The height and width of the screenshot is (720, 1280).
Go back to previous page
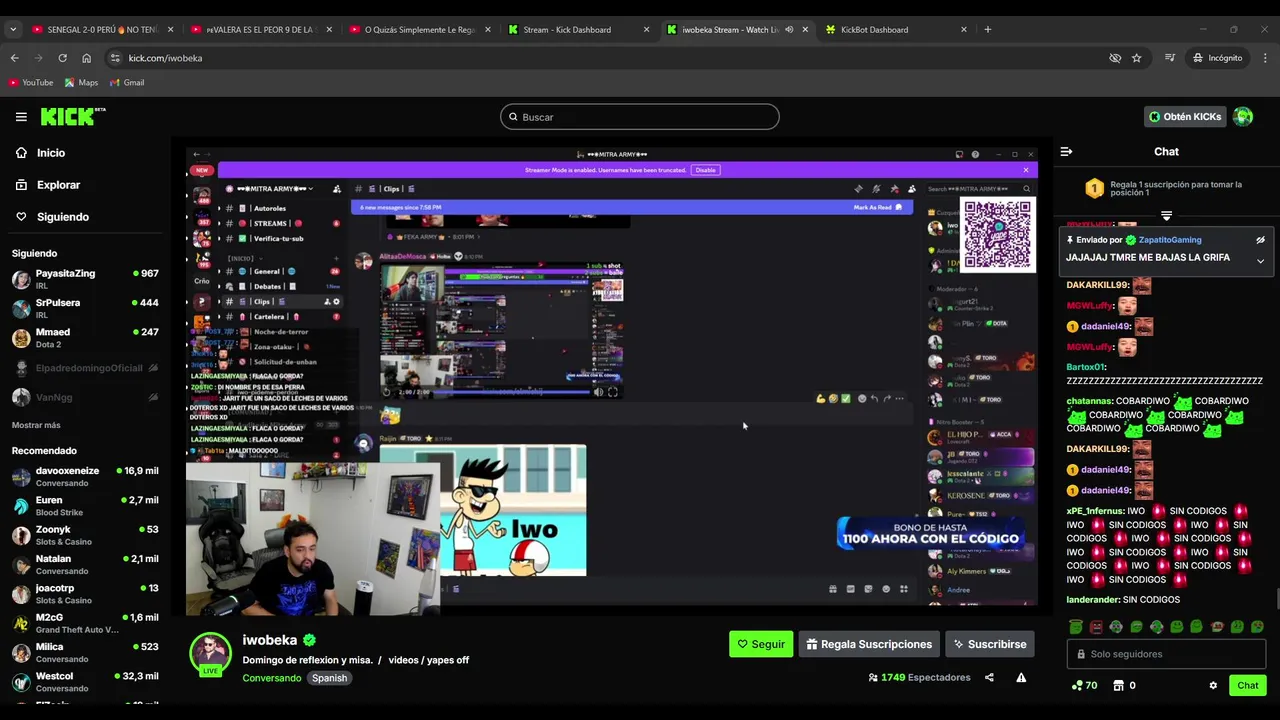pyautogui.click(x=14, y=58)
